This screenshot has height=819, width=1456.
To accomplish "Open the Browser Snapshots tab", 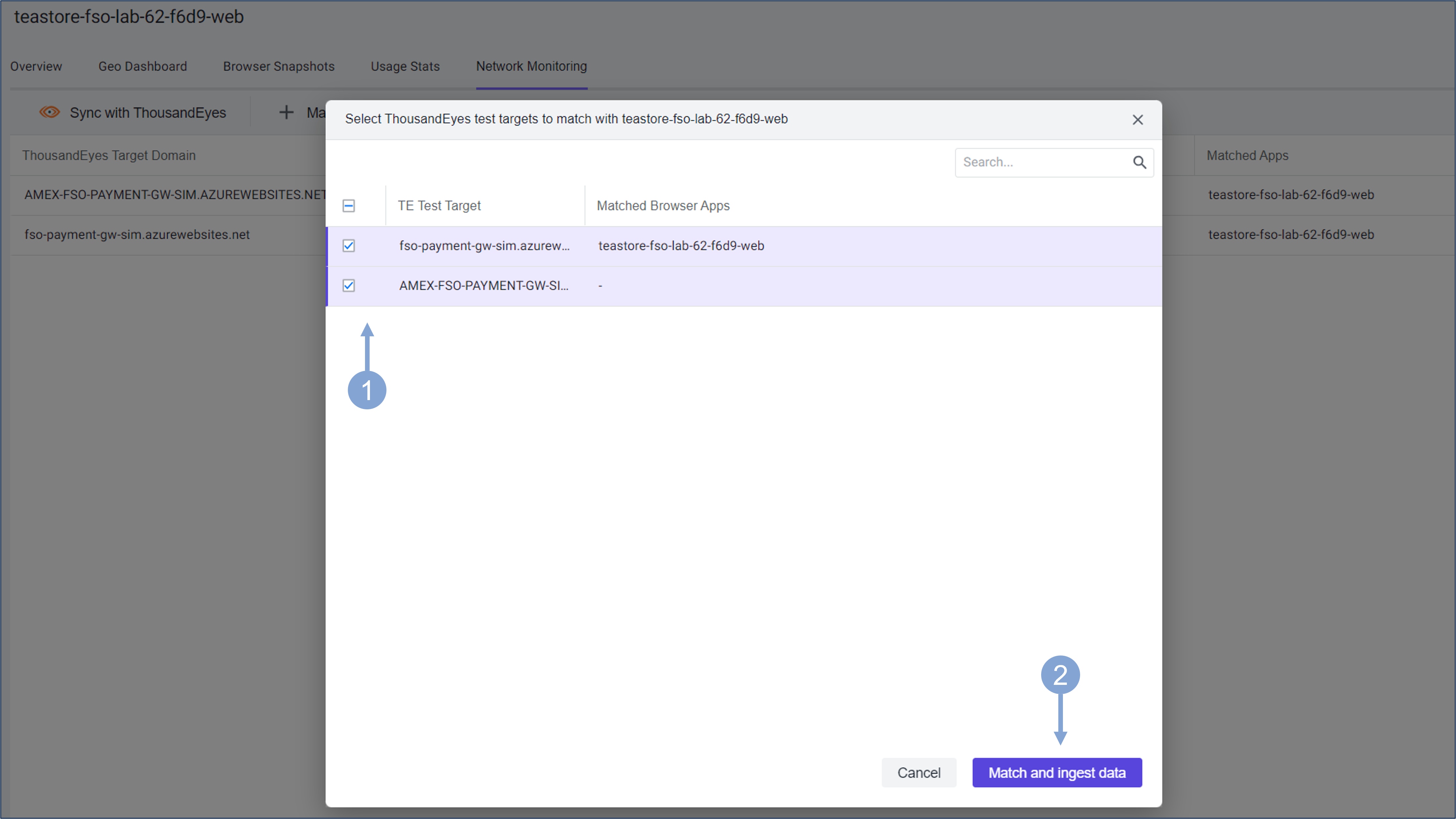I will [x=279, y=66].
